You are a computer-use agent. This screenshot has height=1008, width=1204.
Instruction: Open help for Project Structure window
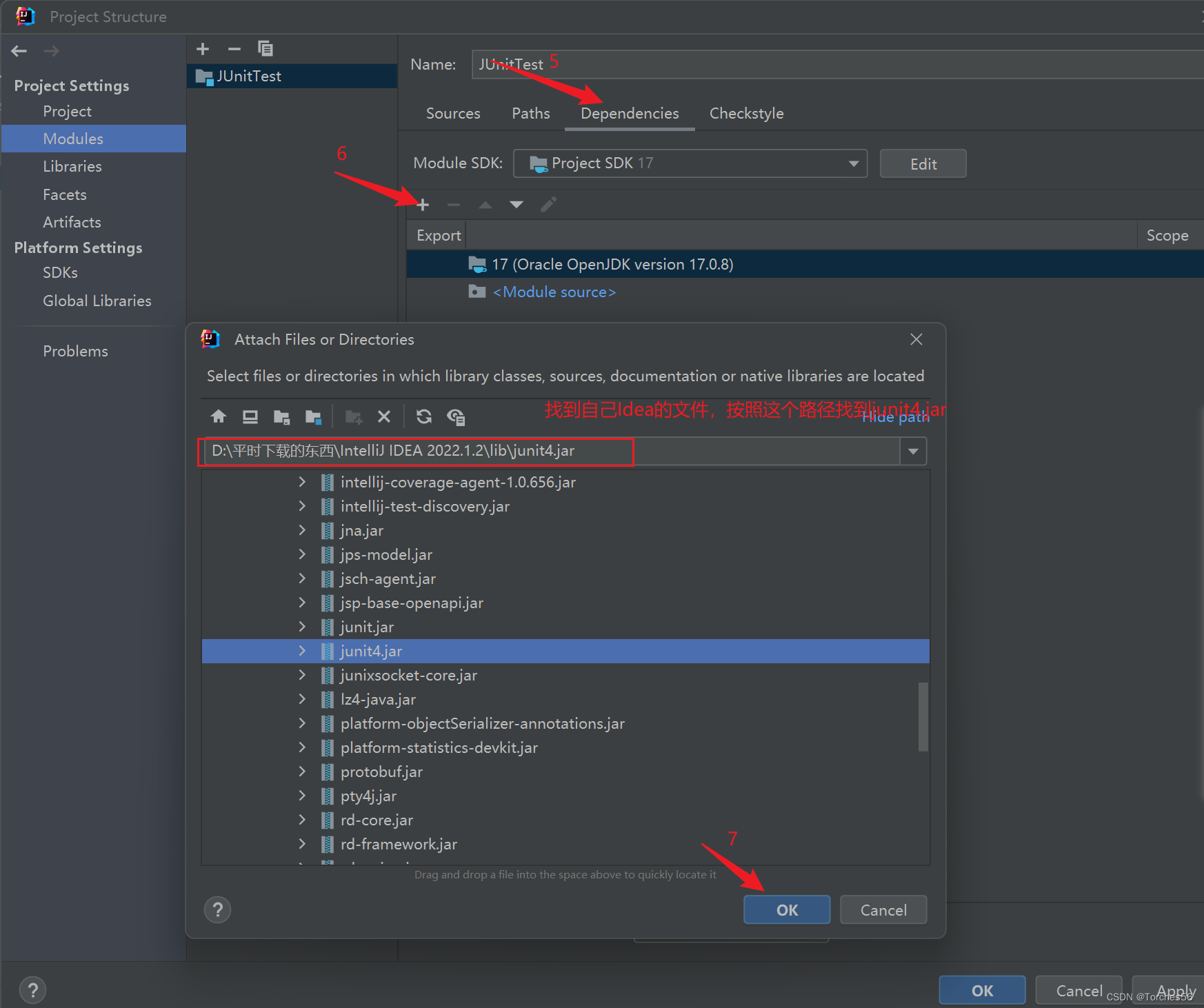32,991
